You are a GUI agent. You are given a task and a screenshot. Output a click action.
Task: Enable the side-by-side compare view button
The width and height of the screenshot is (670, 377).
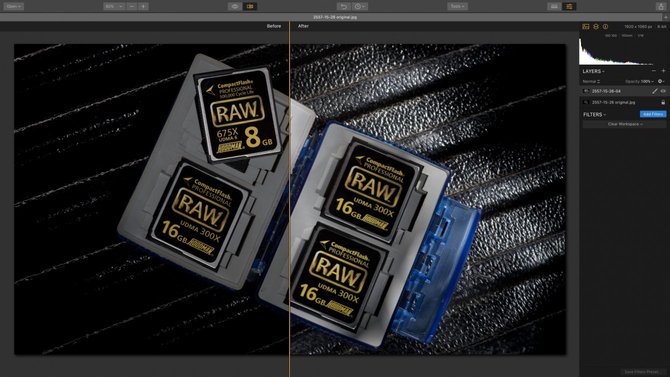click(250, 6)
